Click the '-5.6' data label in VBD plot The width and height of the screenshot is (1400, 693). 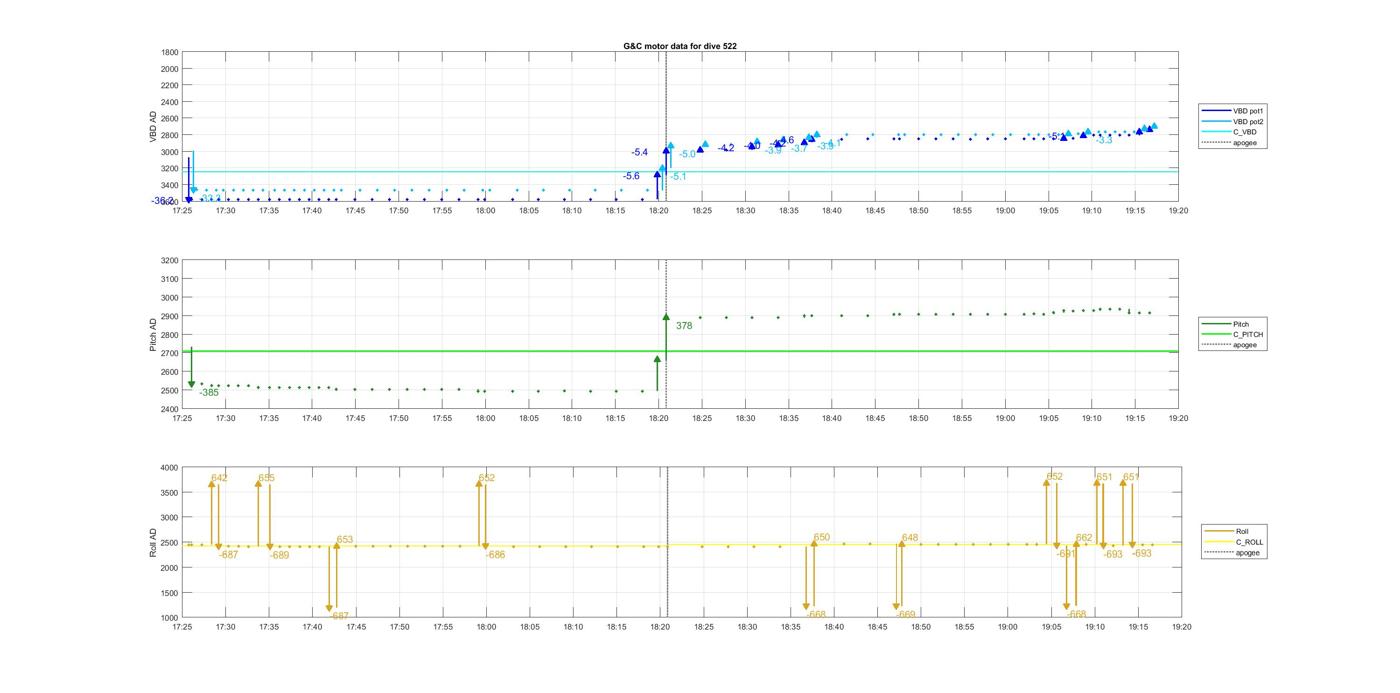pos(632,176)
